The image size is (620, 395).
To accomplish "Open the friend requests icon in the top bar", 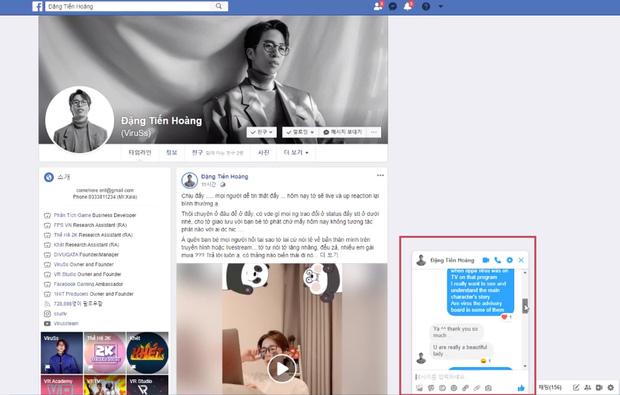I will tap(378, 6).
